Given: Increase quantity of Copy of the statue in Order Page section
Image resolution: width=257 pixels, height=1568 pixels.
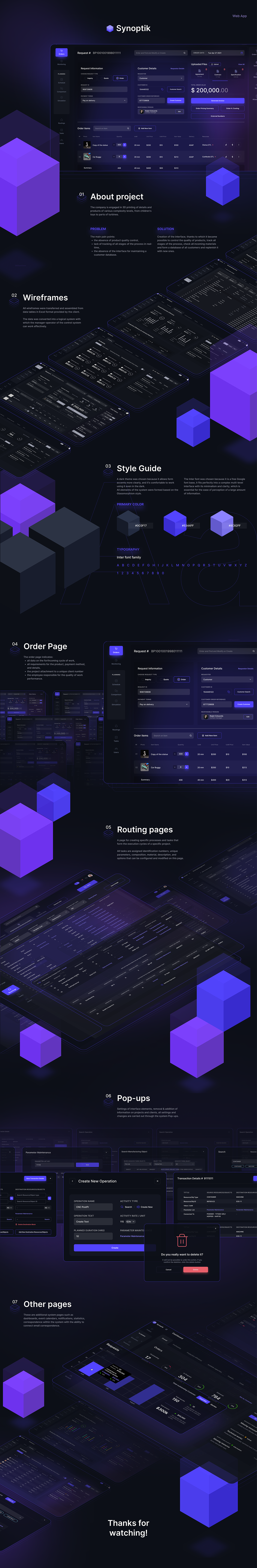Looking at the screenshot, I should click(x=186, y=754).
